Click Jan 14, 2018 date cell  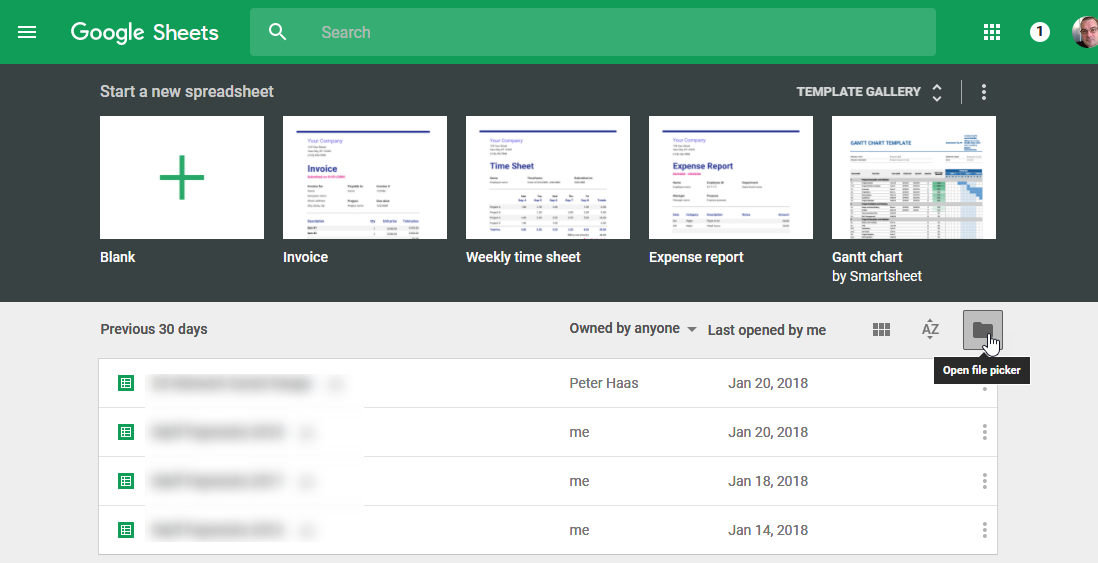pyautogui.click(x=767, y=530)
